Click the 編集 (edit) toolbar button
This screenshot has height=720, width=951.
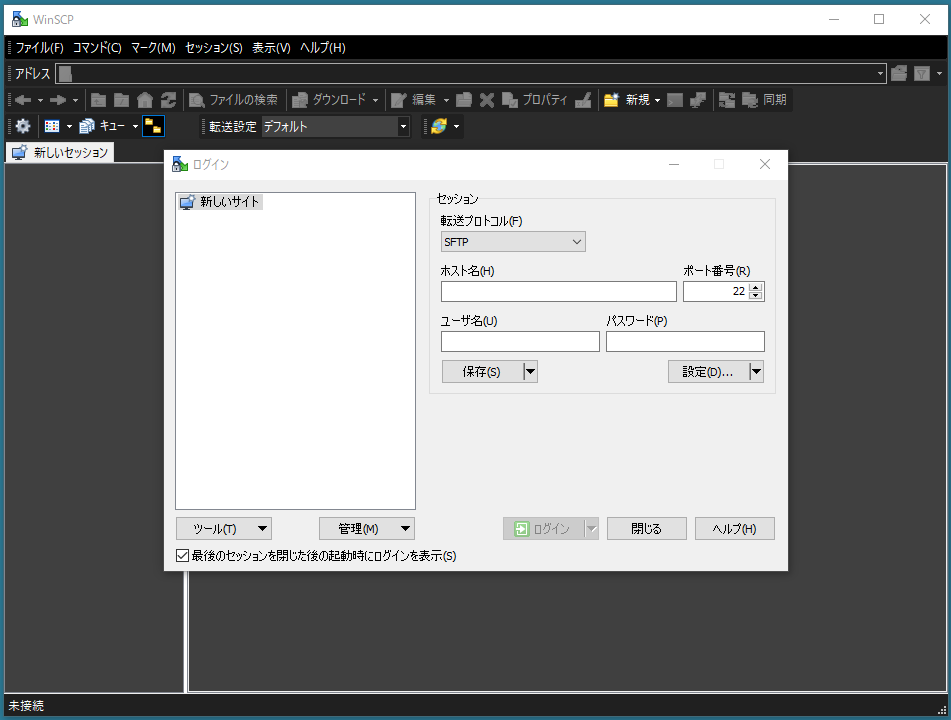click(x=414, y=100)
